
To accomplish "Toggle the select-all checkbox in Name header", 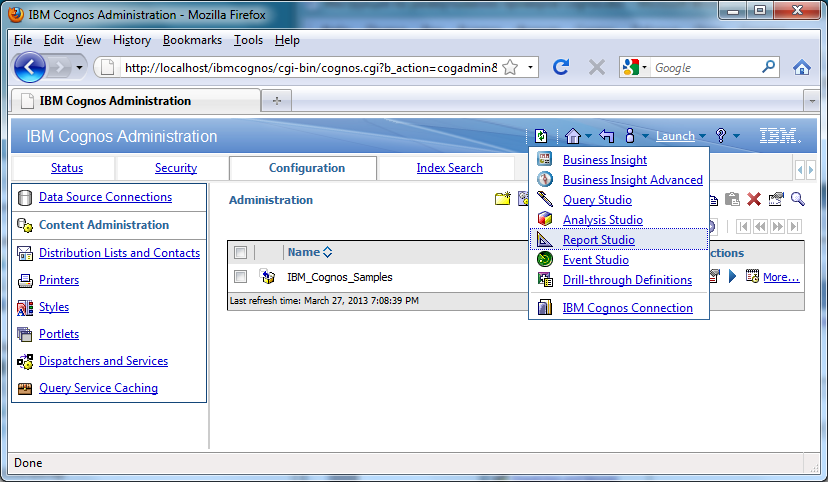I will pyautogui.click(x=240, y=252).
